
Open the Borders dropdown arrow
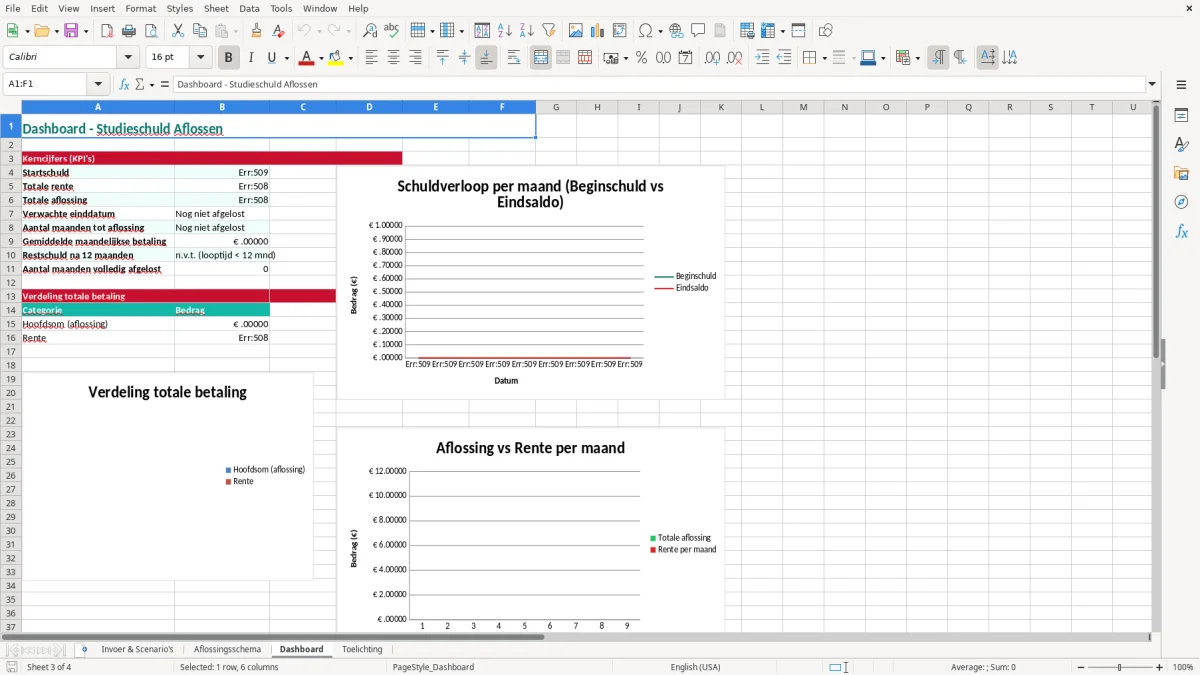823,58
